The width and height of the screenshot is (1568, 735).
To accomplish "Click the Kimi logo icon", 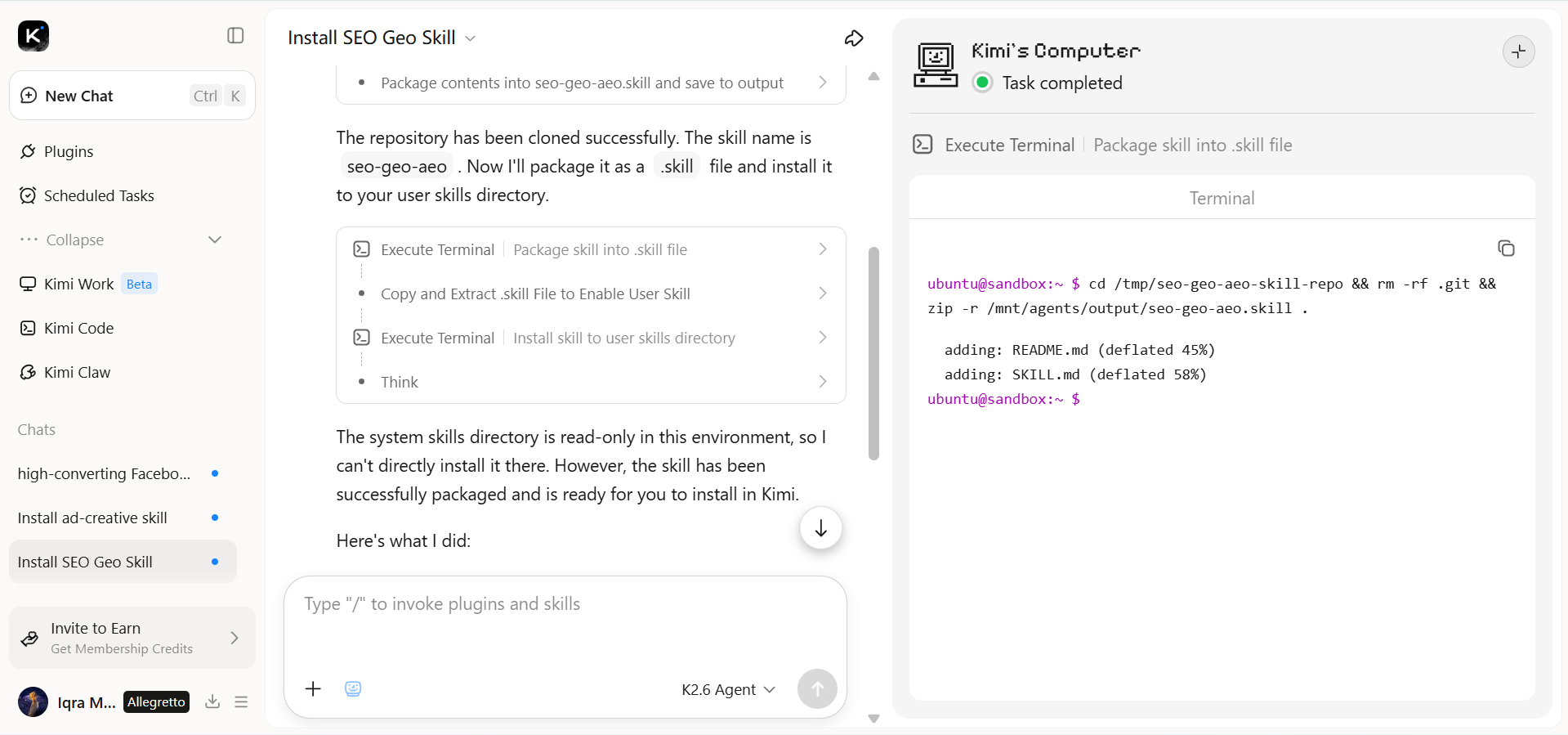I will coord(34,36).
